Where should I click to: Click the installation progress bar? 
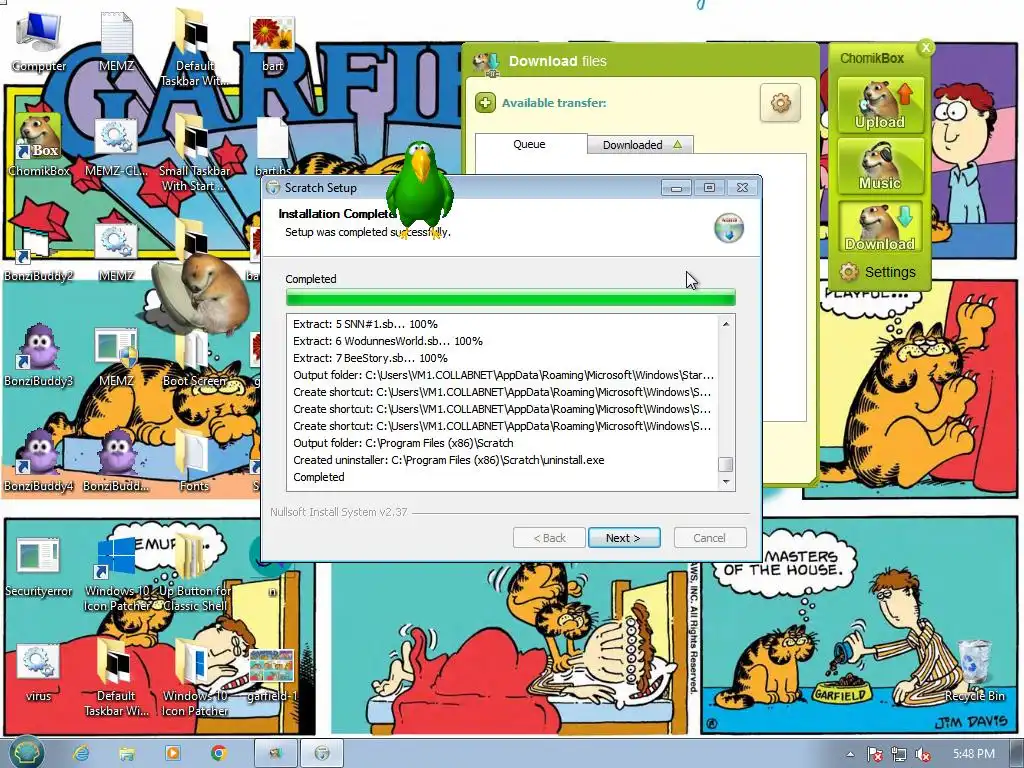click(x=511, y=298)
